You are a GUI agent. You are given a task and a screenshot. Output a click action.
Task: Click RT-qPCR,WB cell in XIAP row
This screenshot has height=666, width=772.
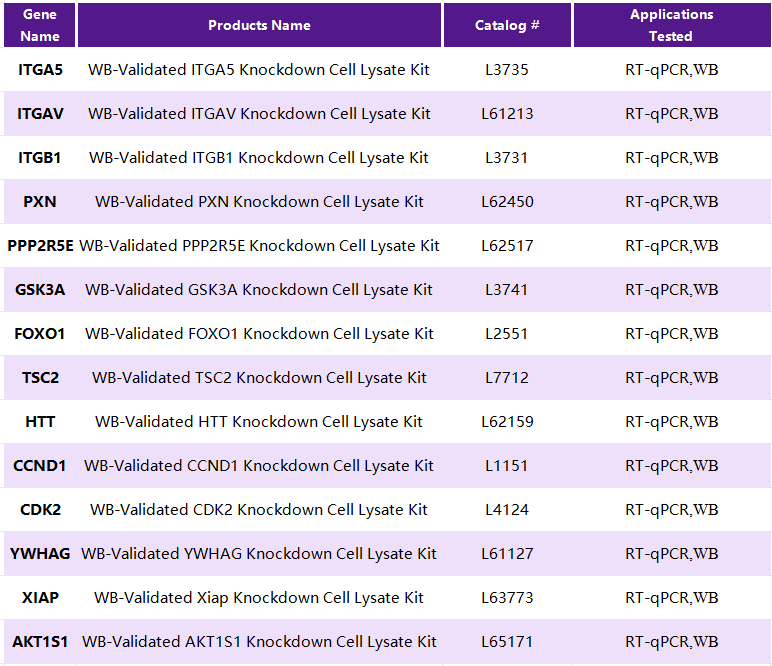tap(672, 598)
